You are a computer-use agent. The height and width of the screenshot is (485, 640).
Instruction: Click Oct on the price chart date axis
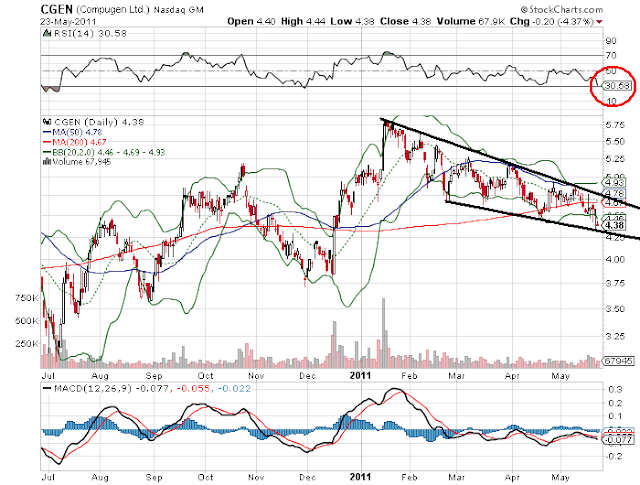pos(206,376)
